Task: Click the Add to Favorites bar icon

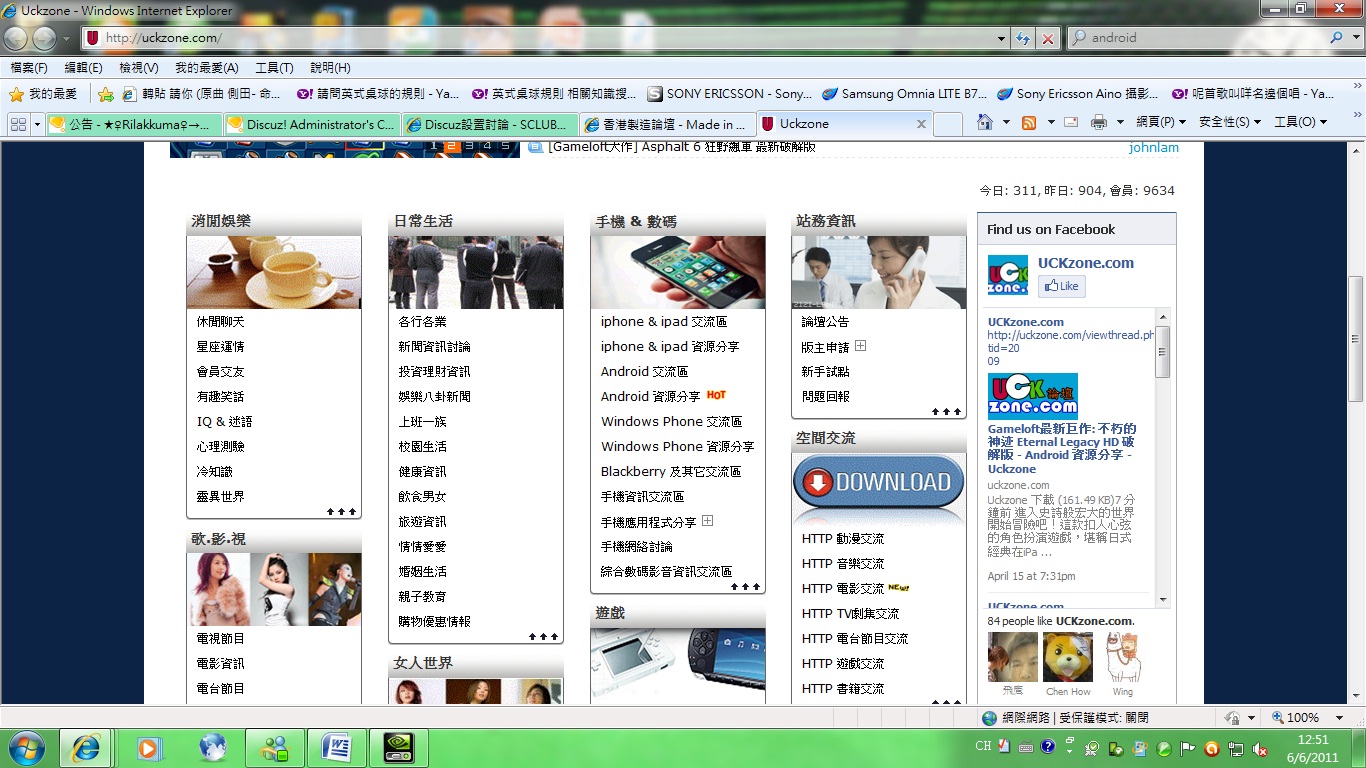Action: tap(106, 94)
